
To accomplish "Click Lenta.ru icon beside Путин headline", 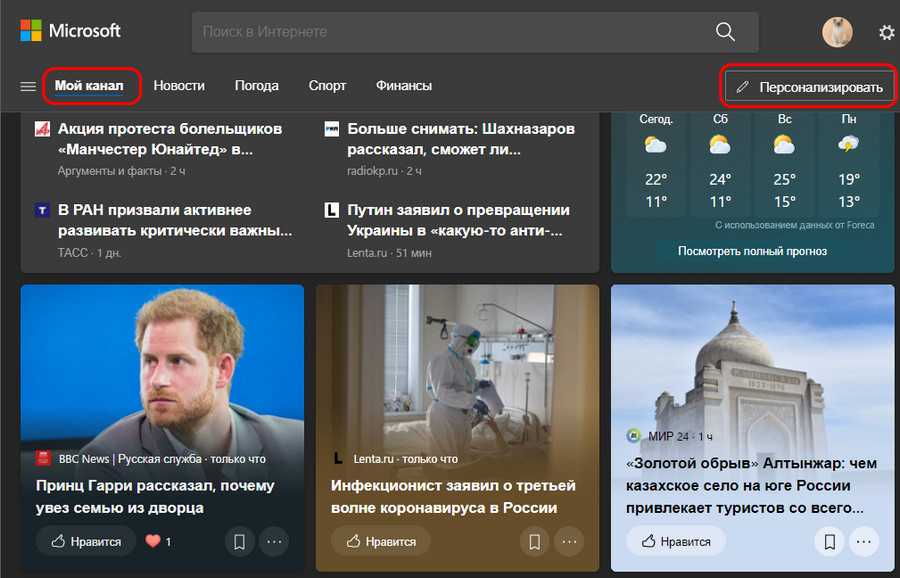I will 332,210.
